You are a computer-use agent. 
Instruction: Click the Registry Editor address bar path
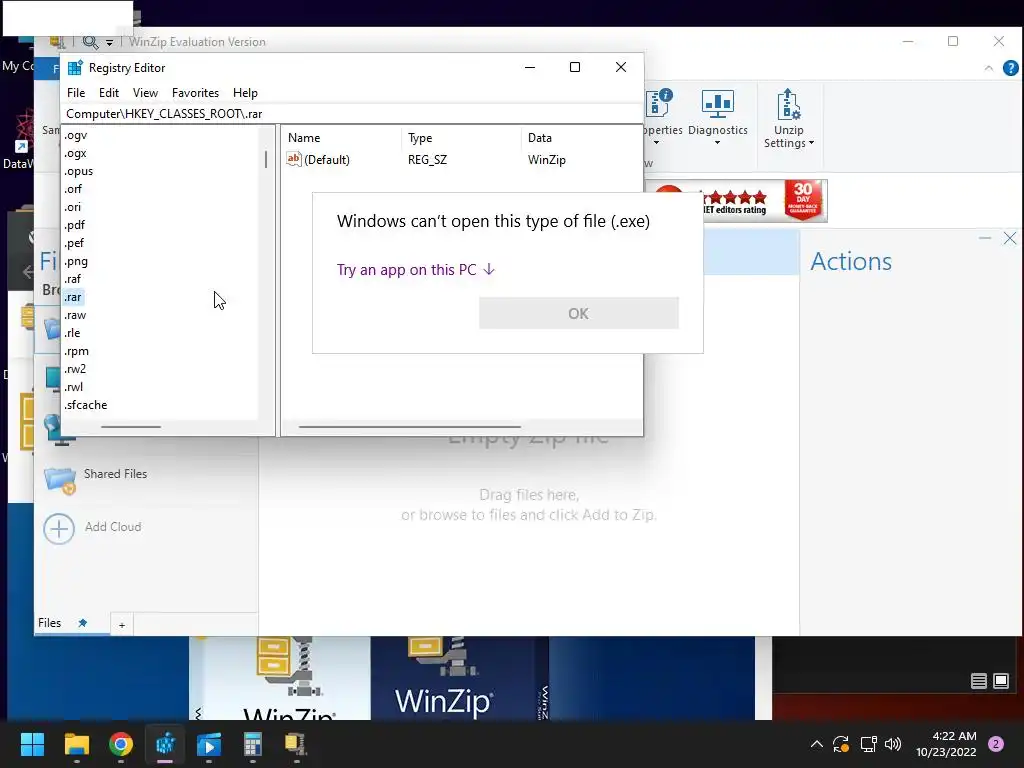point(164,114)
